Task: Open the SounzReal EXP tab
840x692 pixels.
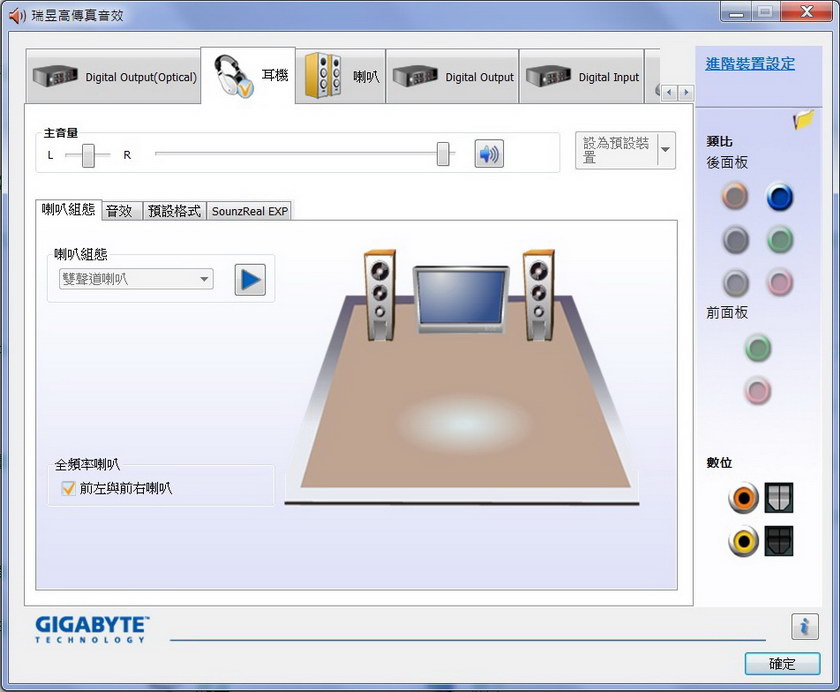Action: [x=250, y=211]
